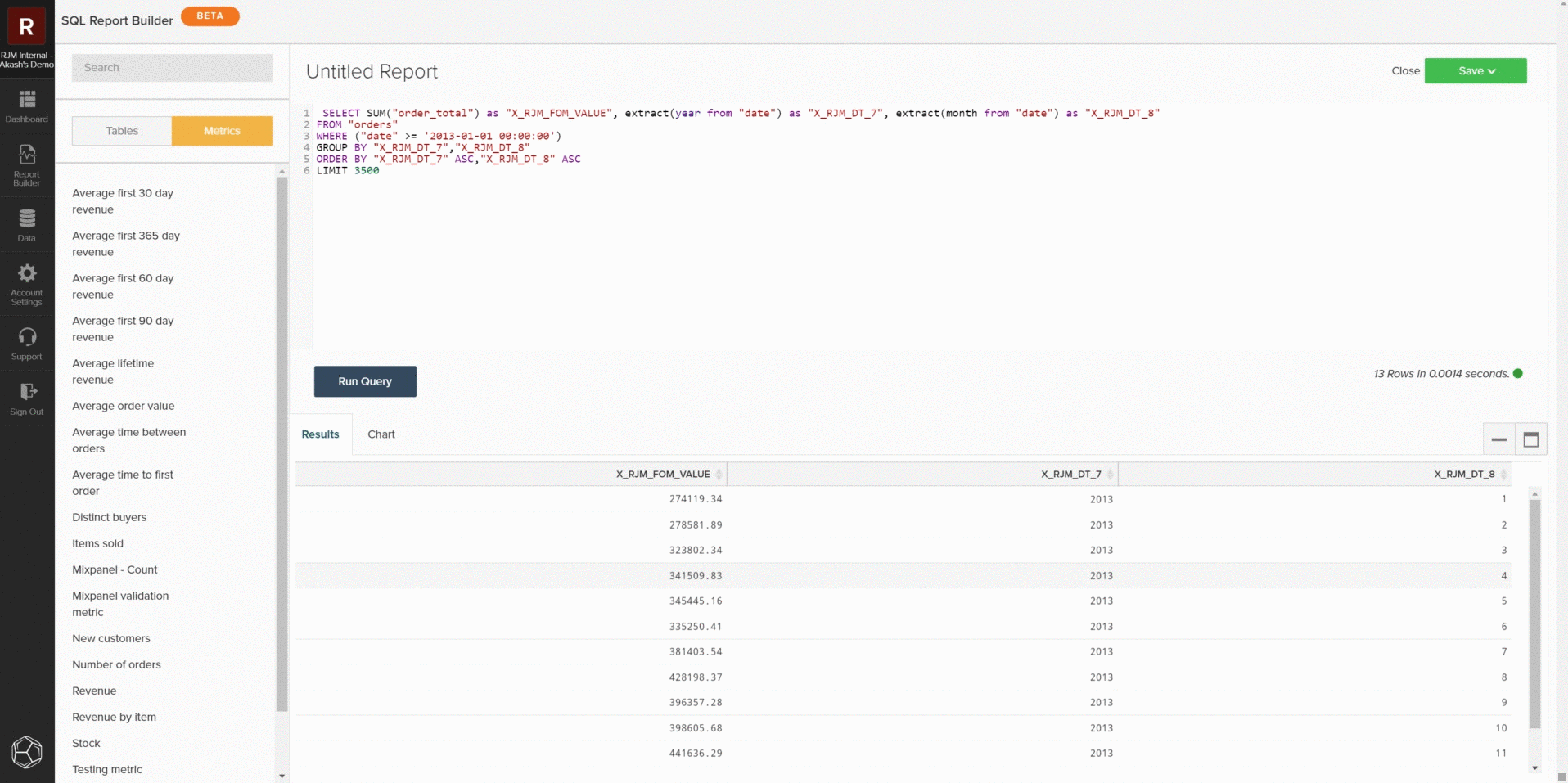Select the Report Builder sidebar icon

click(26, 164)
